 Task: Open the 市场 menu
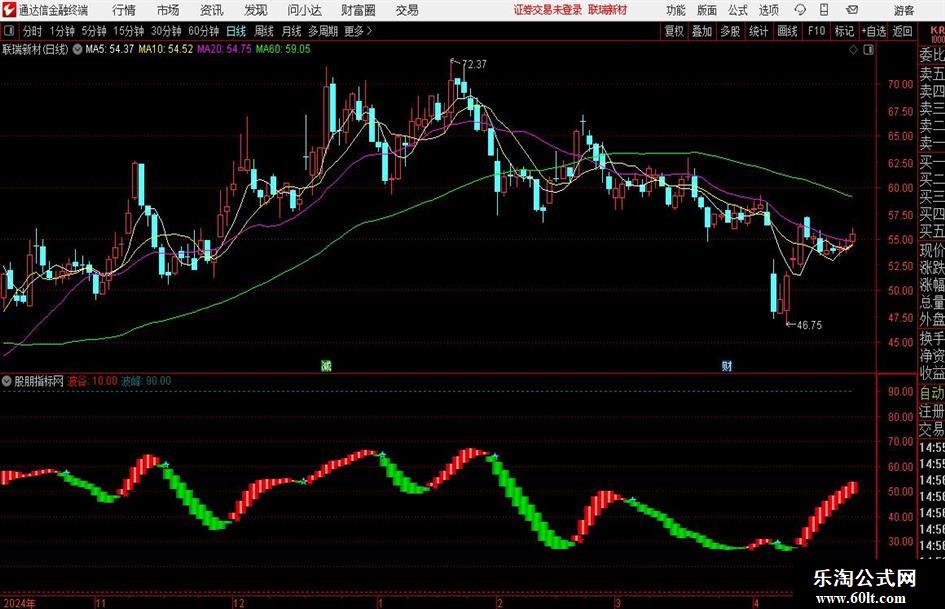[x=168, y=10]
